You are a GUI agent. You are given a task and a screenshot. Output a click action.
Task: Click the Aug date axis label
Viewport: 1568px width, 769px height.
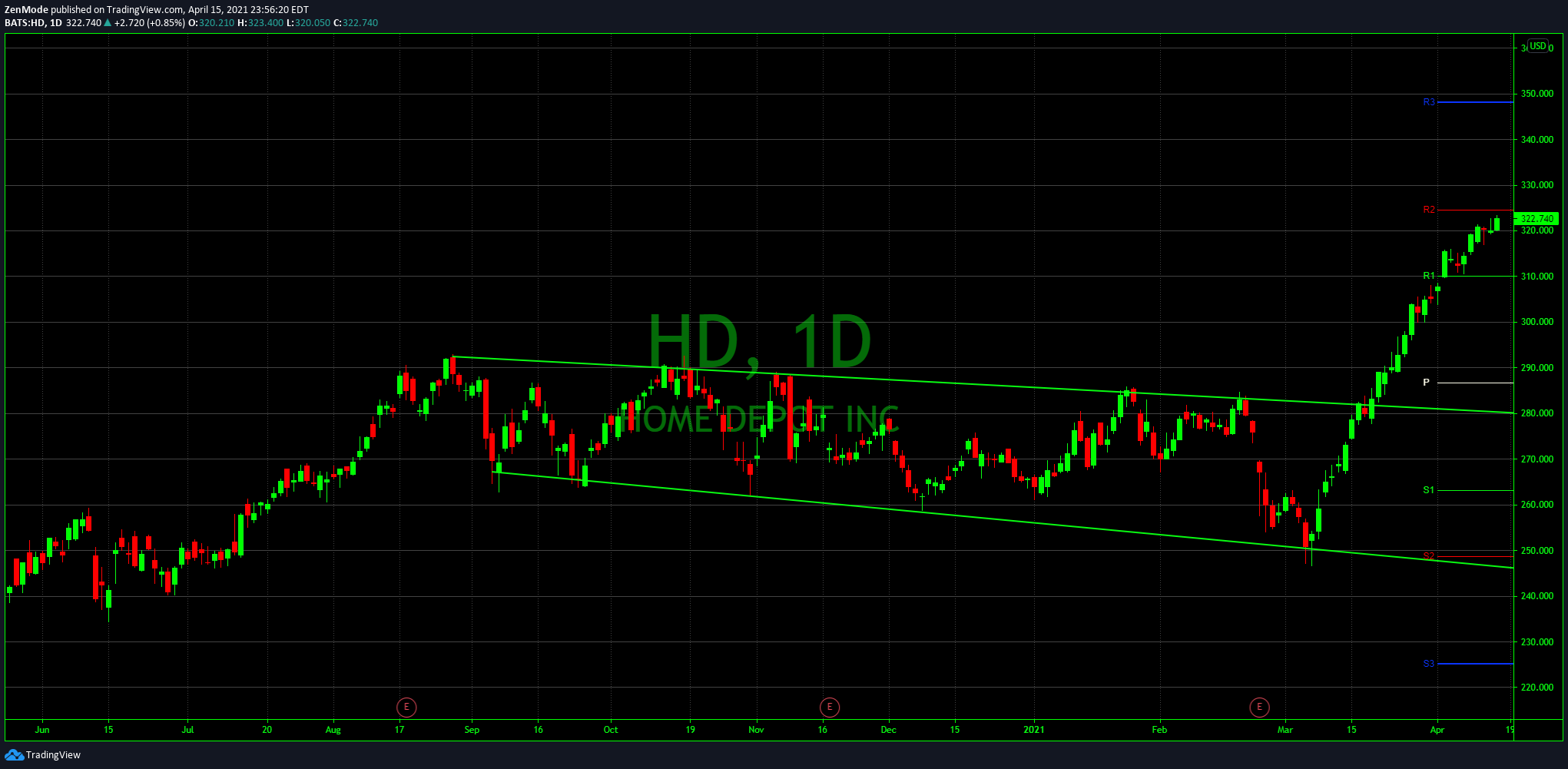333,730
